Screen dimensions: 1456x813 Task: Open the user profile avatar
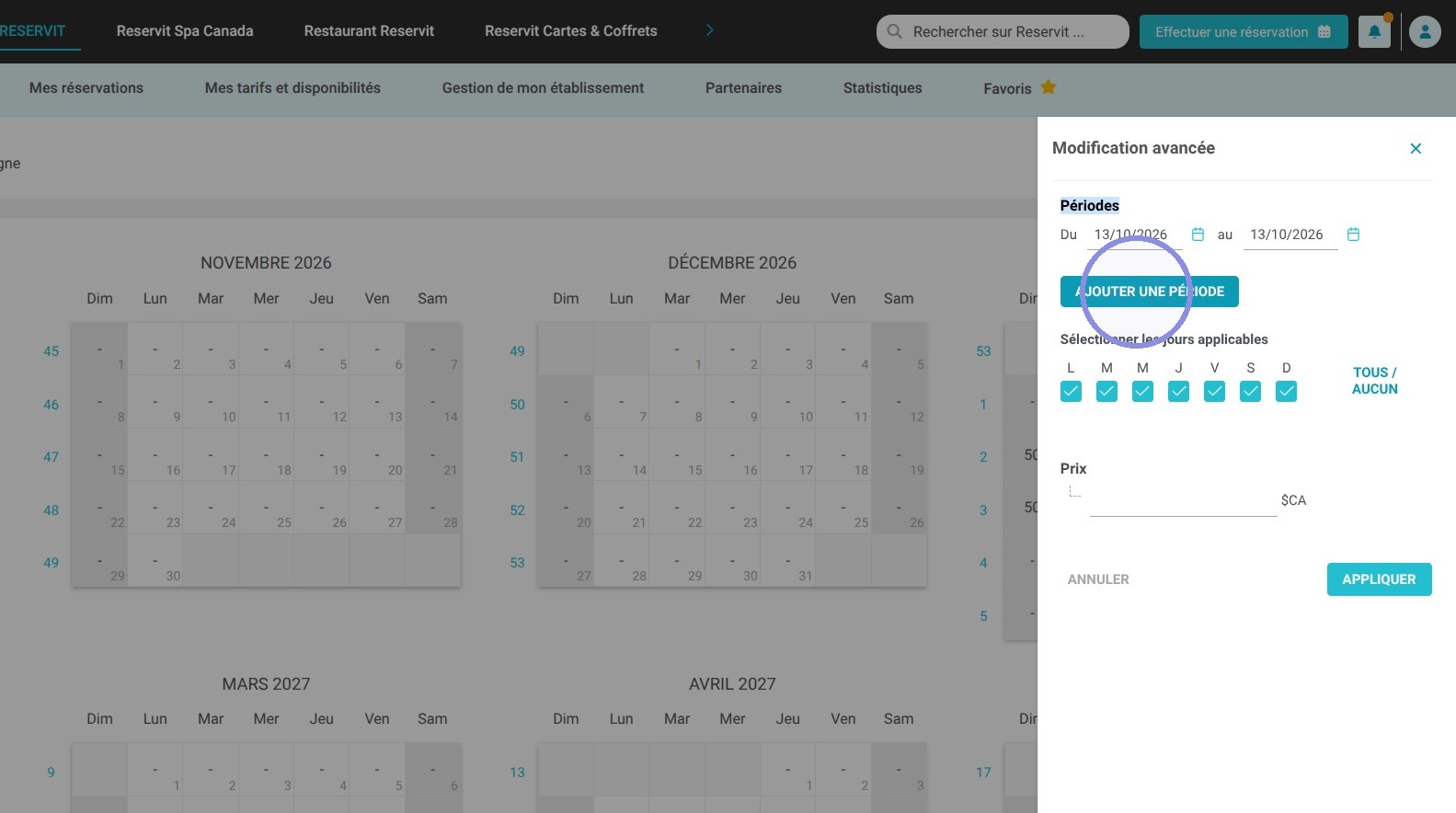[1425, 31]
